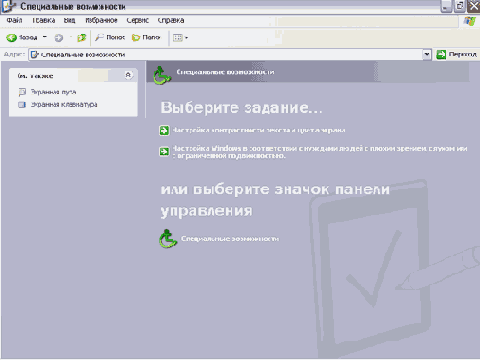Click the green Back arrow button
This screenshot has width=480, height=360.
click(x=12, y=38)
